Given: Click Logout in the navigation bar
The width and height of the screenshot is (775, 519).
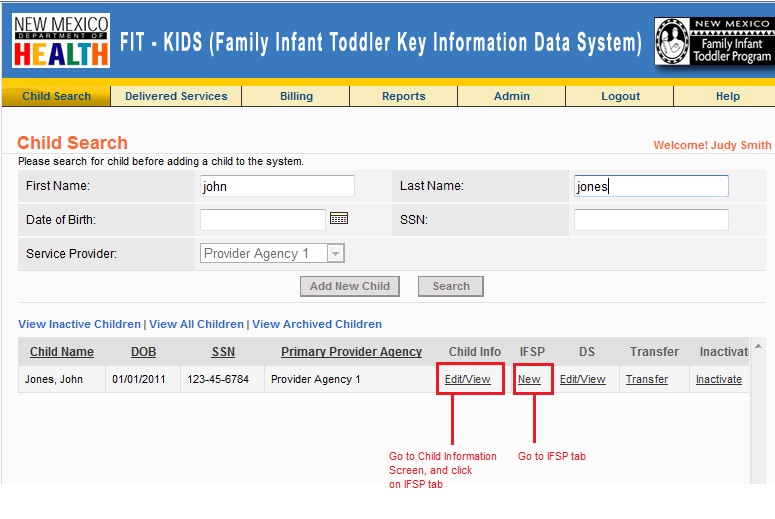Looking at the screenshot, I should (x=620, y=96).
